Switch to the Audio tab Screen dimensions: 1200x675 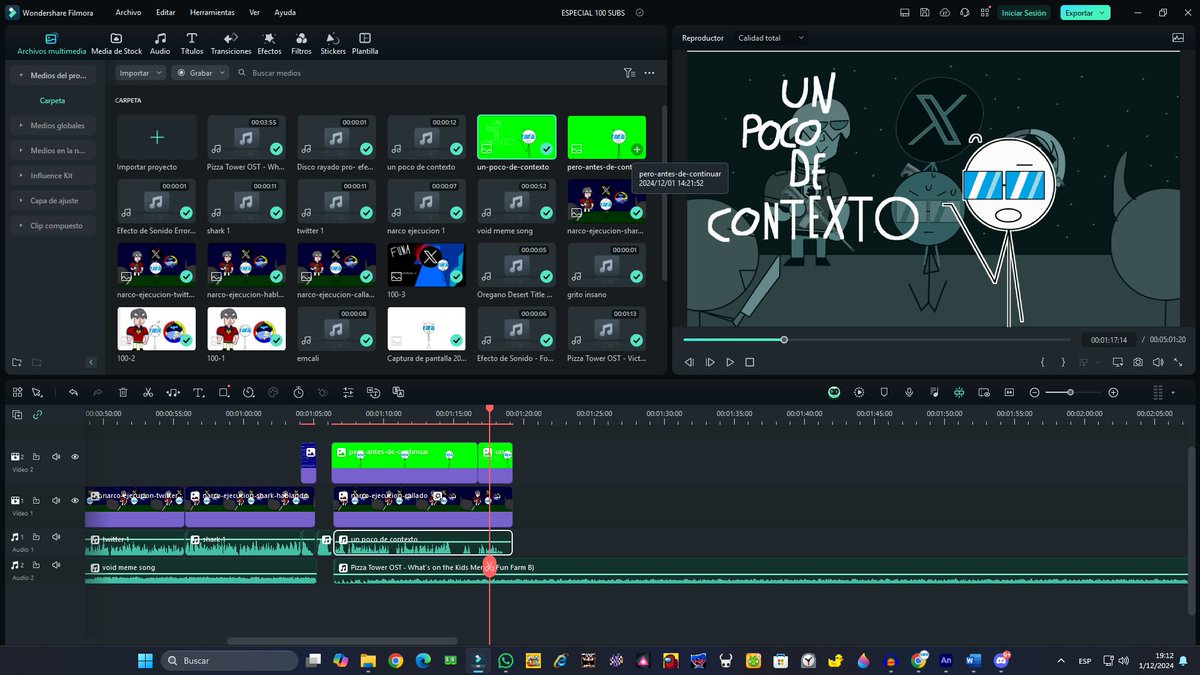tap(160, 43)
